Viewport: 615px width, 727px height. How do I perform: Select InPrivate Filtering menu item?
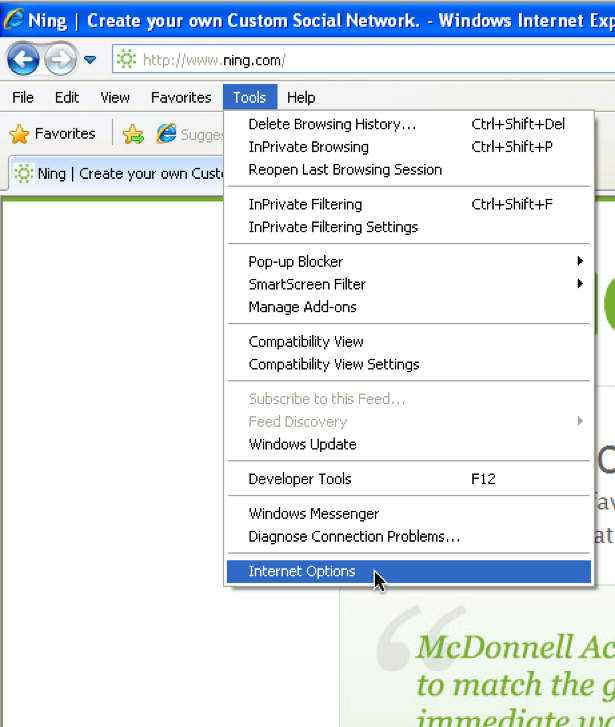tap(409, 204)
